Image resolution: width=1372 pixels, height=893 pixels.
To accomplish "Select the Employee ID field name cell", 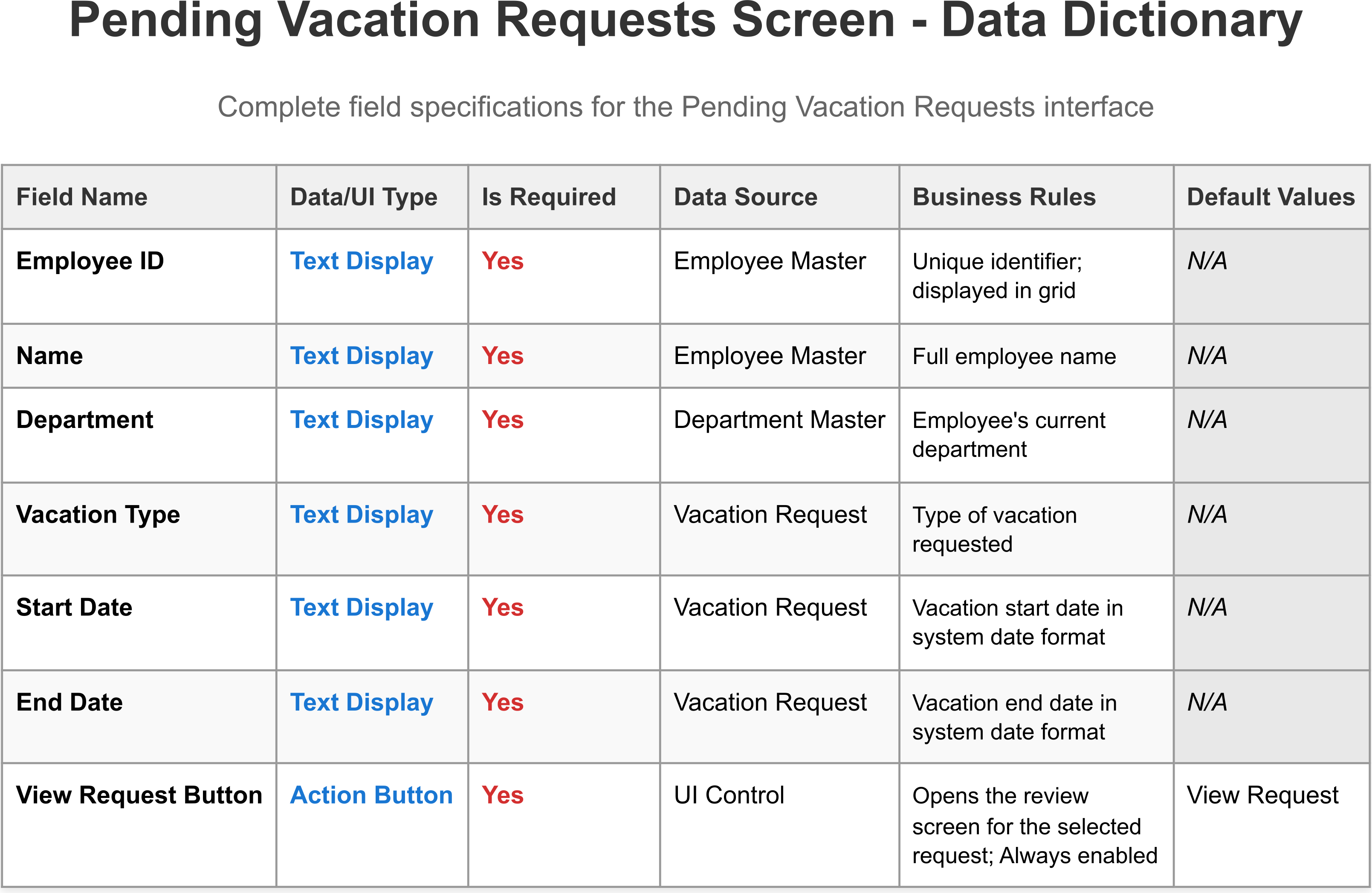I will pyautogui.click(x=90, y=261).
